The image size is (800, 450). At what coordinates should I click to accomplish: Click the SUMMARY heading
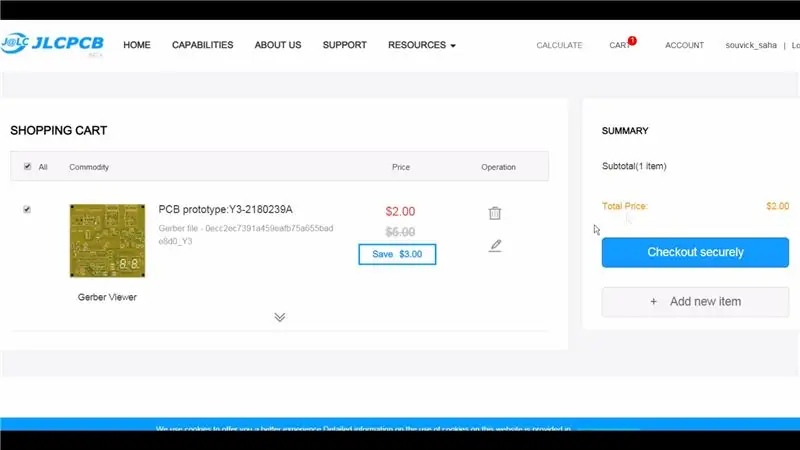tap(625, 131)
